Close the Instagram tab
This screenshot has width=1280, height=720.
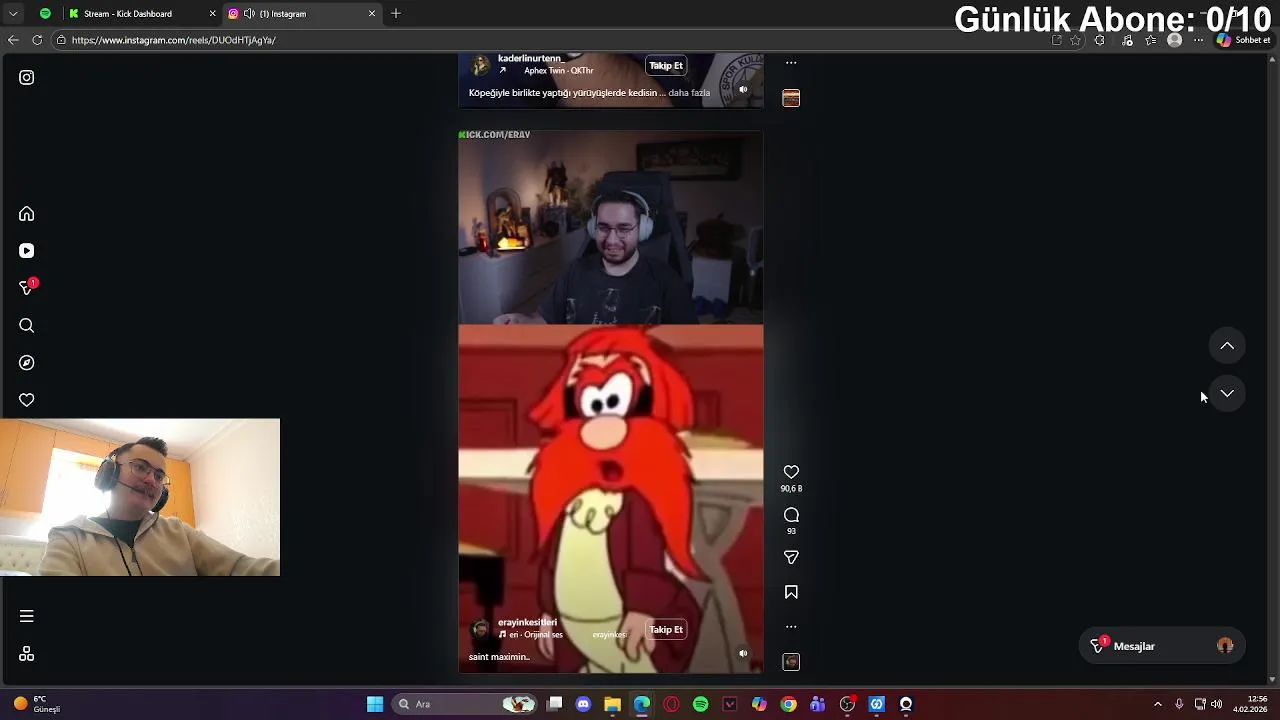tap(372, 14)
